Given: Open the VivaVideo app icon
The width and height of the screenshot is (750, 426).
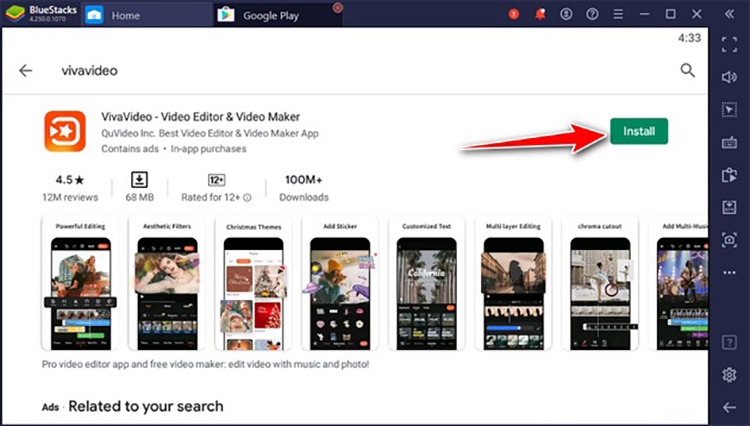Looking at the screenshot, I should coord(65,131).
